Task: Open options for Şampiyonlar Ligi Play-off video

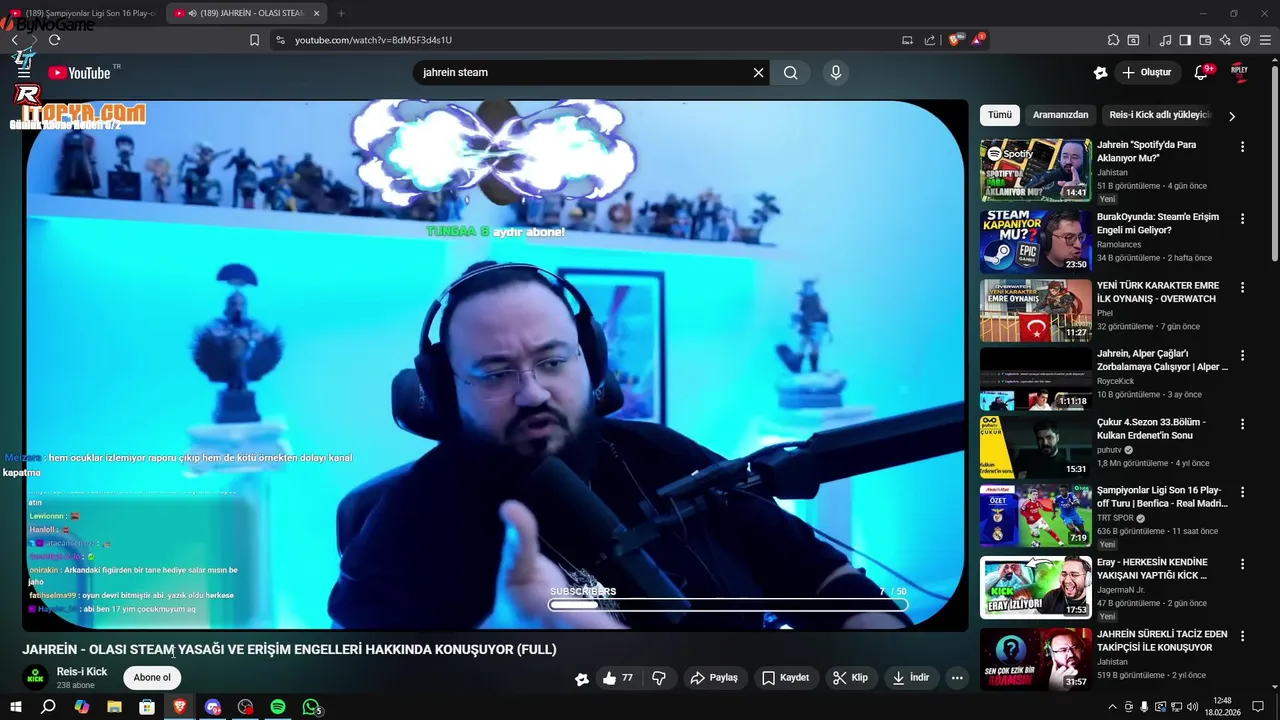Action: tap(1243, 492)
